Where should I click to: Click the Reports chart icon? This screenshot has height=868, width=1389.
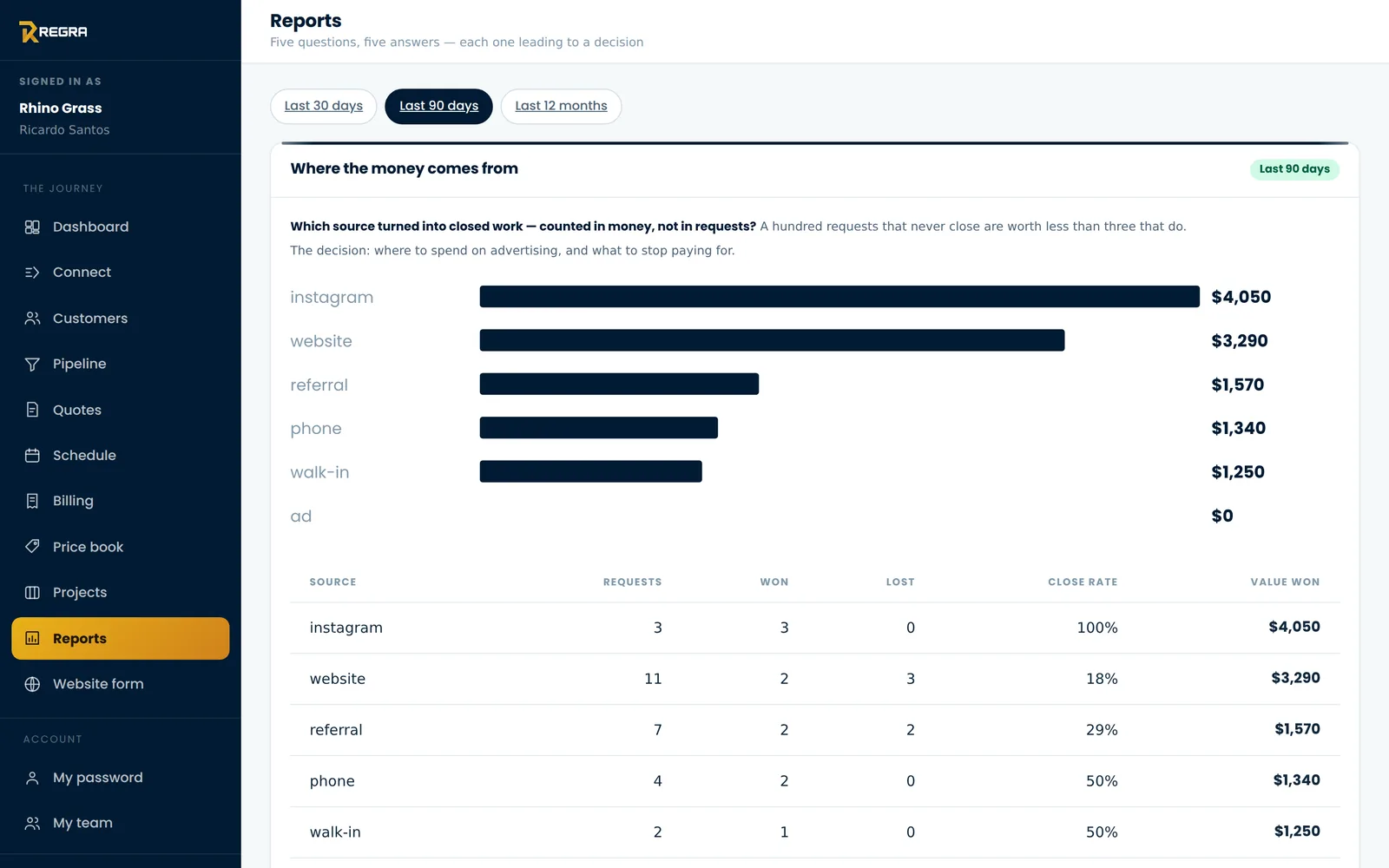pyautogui.click(x=32, y=639)
